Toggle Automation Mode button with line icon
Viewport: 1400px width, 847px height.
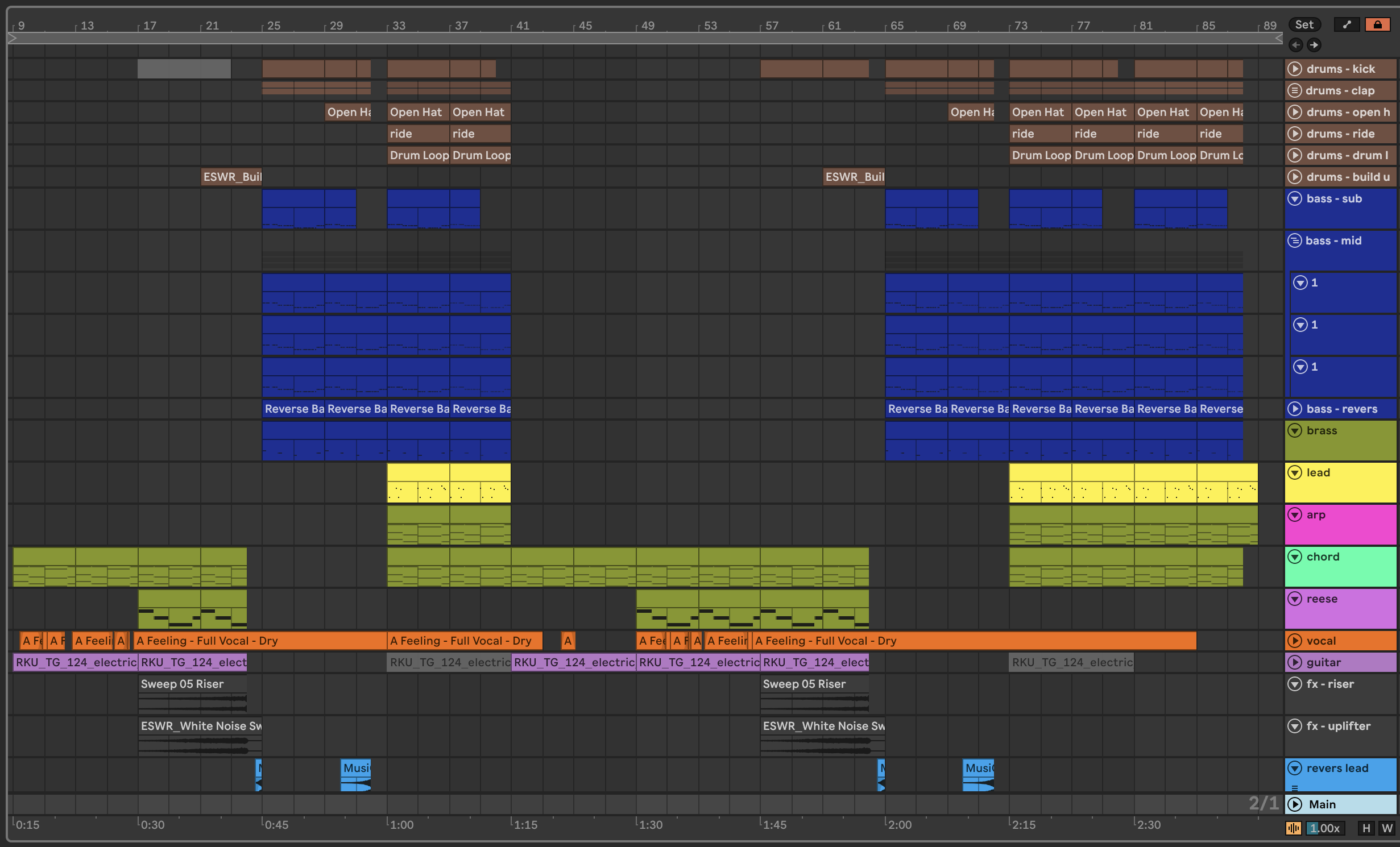(x=1347, y=24)
